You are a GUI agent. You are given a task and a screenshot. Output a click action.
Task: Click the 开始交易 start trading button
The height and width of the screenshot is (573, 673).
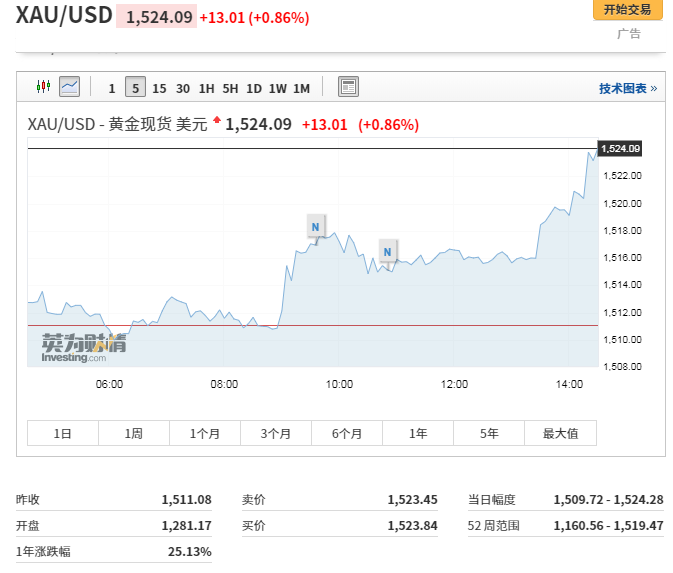click(627, 10)
